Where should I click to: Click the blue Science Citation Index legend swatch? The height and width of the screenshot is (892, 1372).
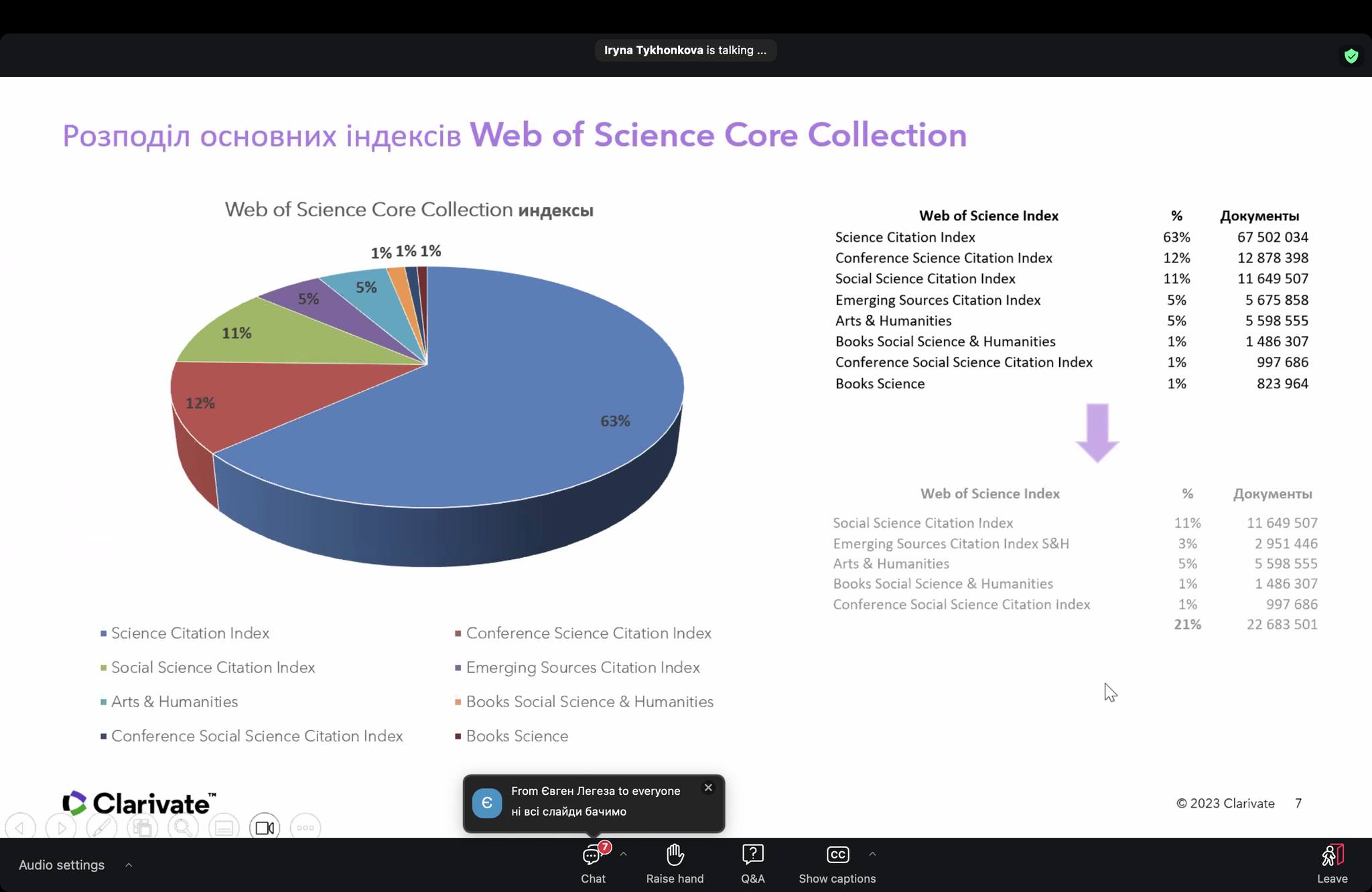pyautogui.click(x=104, y=634)
